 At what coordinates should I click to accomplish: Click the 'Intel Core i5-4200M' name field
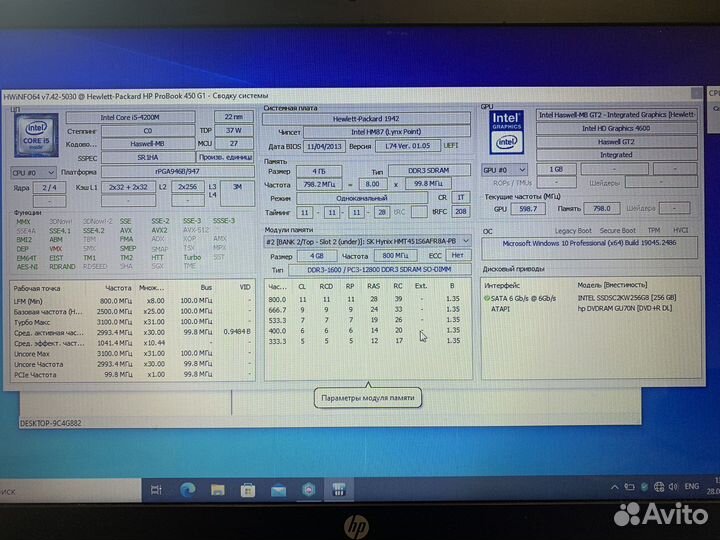[130, 118]
